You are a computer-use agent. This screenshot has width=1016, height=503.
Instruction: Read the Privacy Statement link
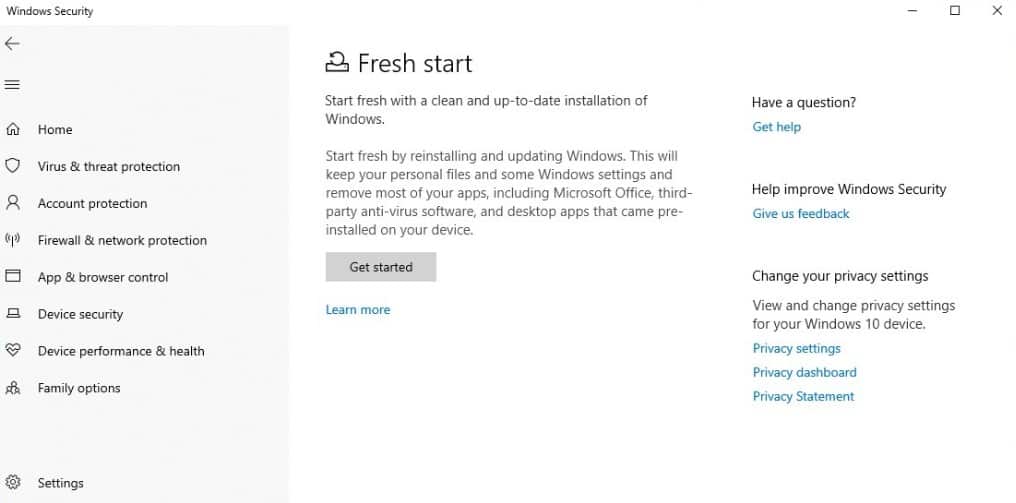point(803,397)
